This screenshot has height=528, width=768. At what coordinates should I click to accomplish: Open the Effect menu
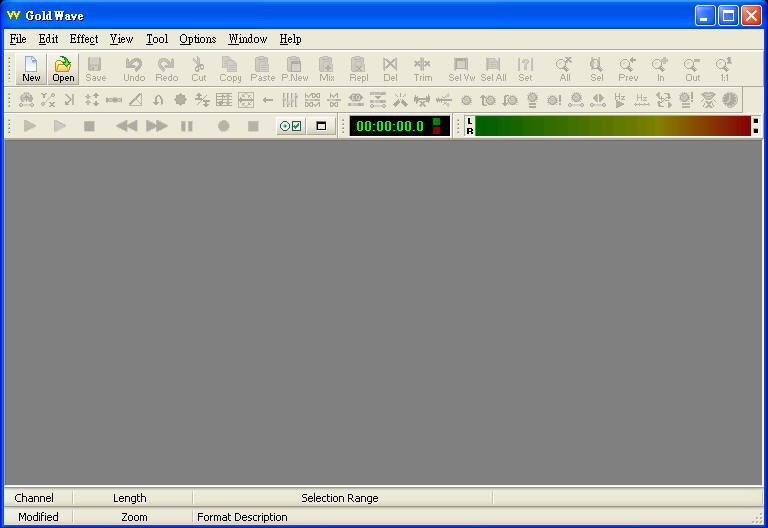pos(84,39)
